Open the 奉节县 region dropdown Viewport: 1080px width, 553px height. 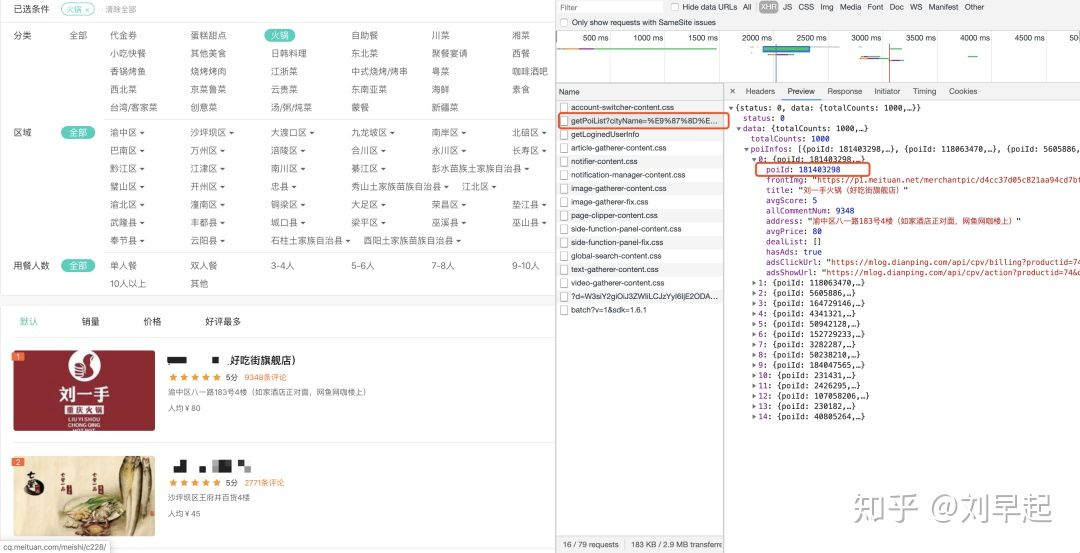pos(127,241)
